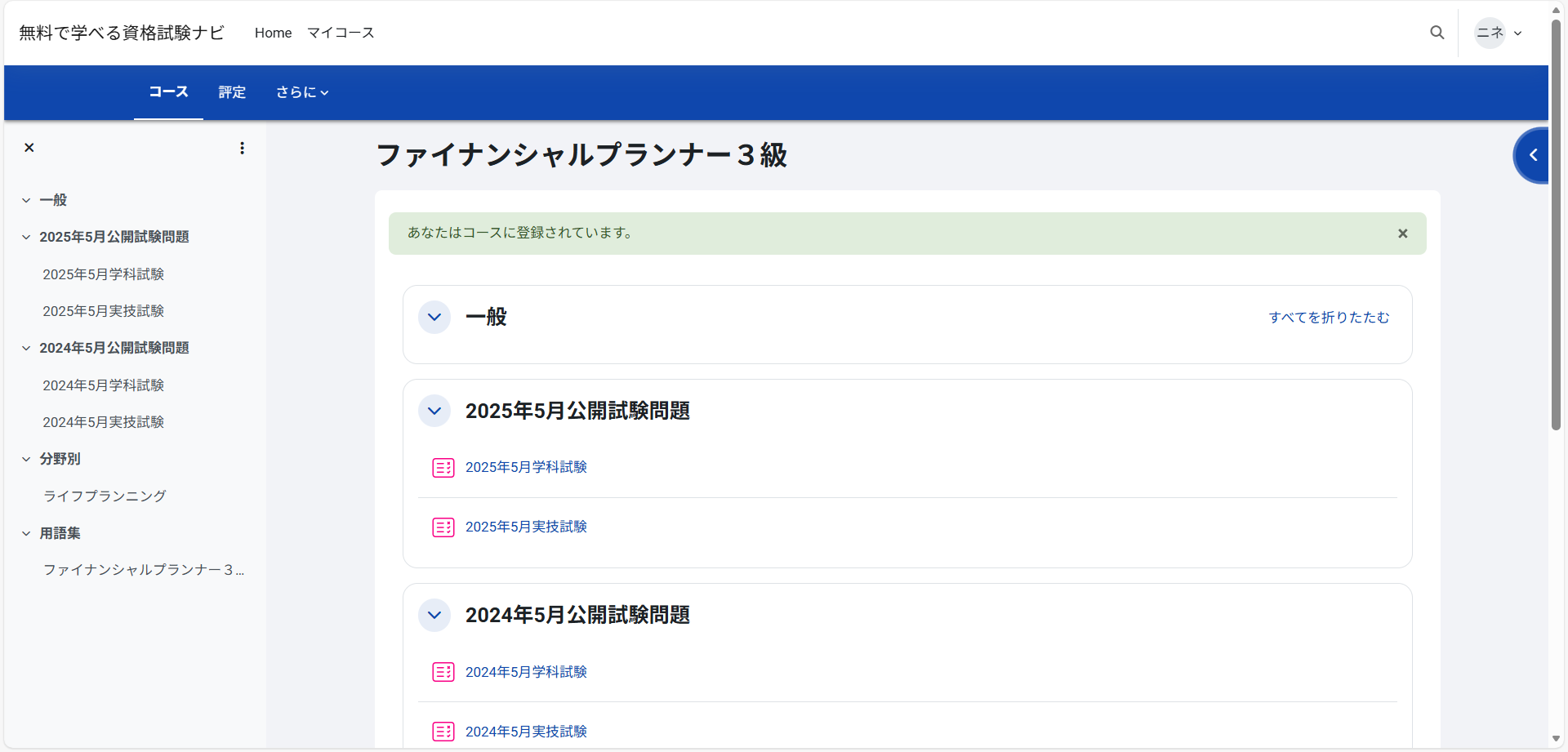Expand the さらに dropdown menu
The image size is (1568, 752).
(x=301, y=92)
